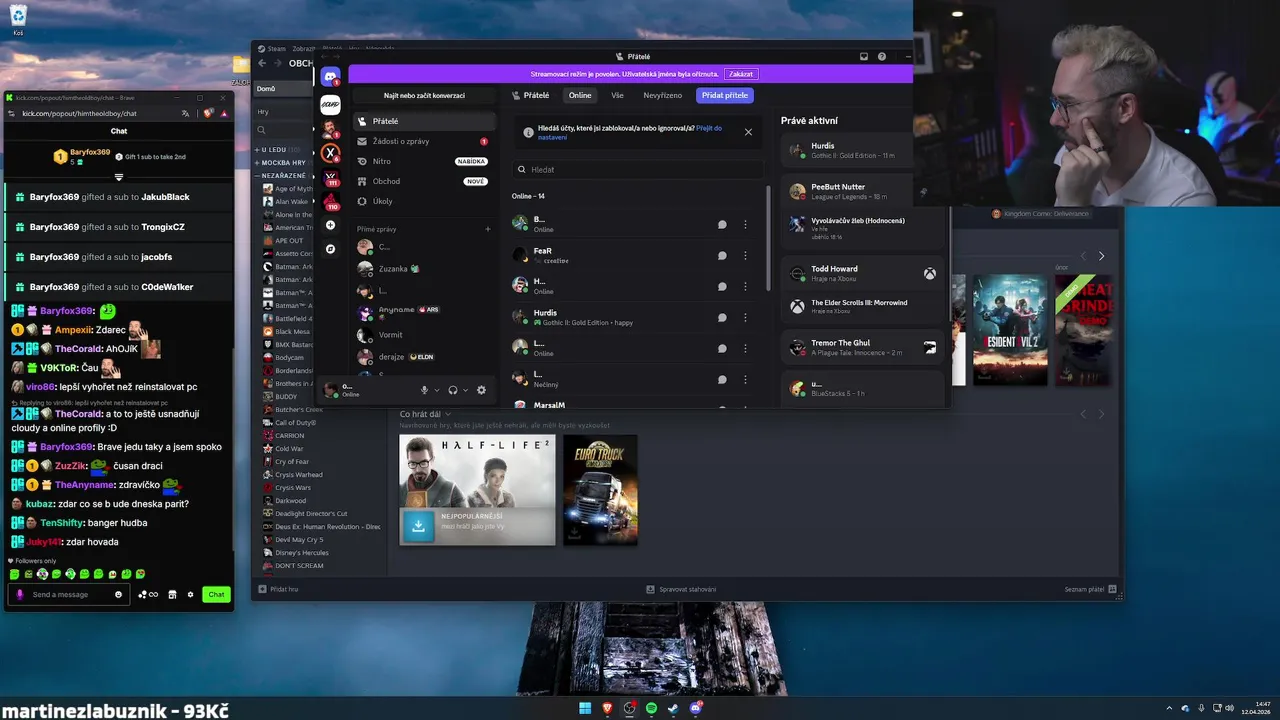Click Send a message field in Kick chat
This screenshot has width=1280, height=720.
(x=69, y=594)
